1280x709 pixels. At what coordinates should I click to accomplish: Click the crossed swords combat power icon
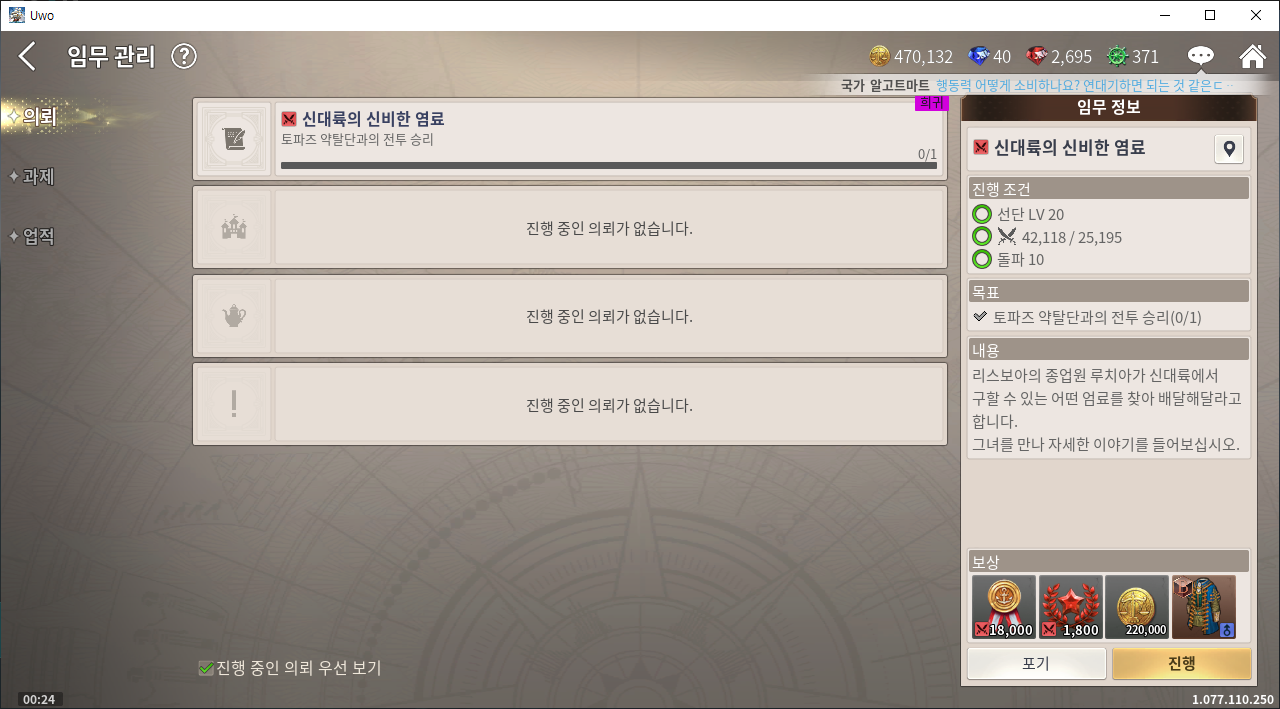pos(1007,237)
